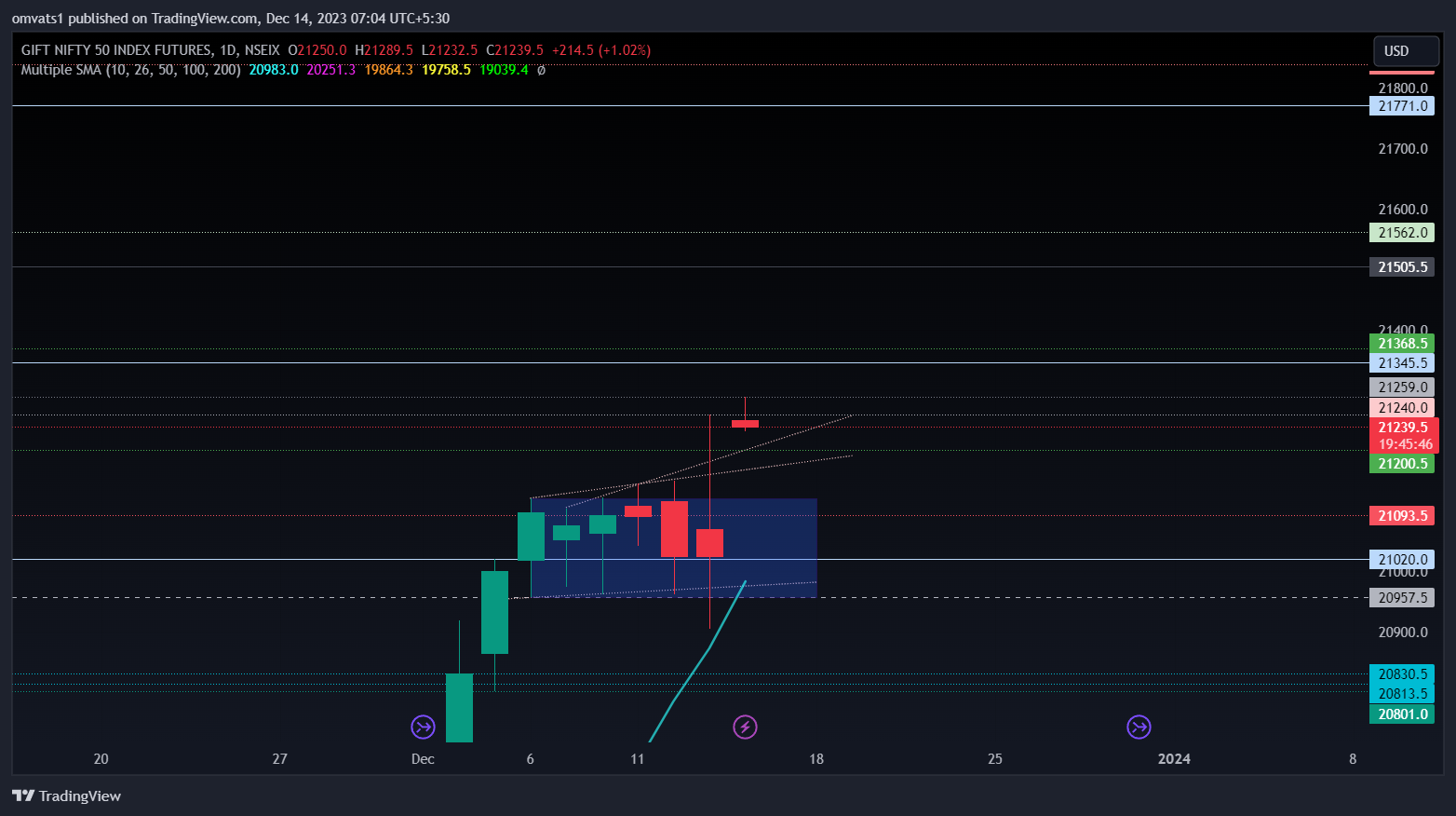Click the +214.5 (+1.02%) change value
The width and height of the screenshot is (1456, 816).
[601, 50]
